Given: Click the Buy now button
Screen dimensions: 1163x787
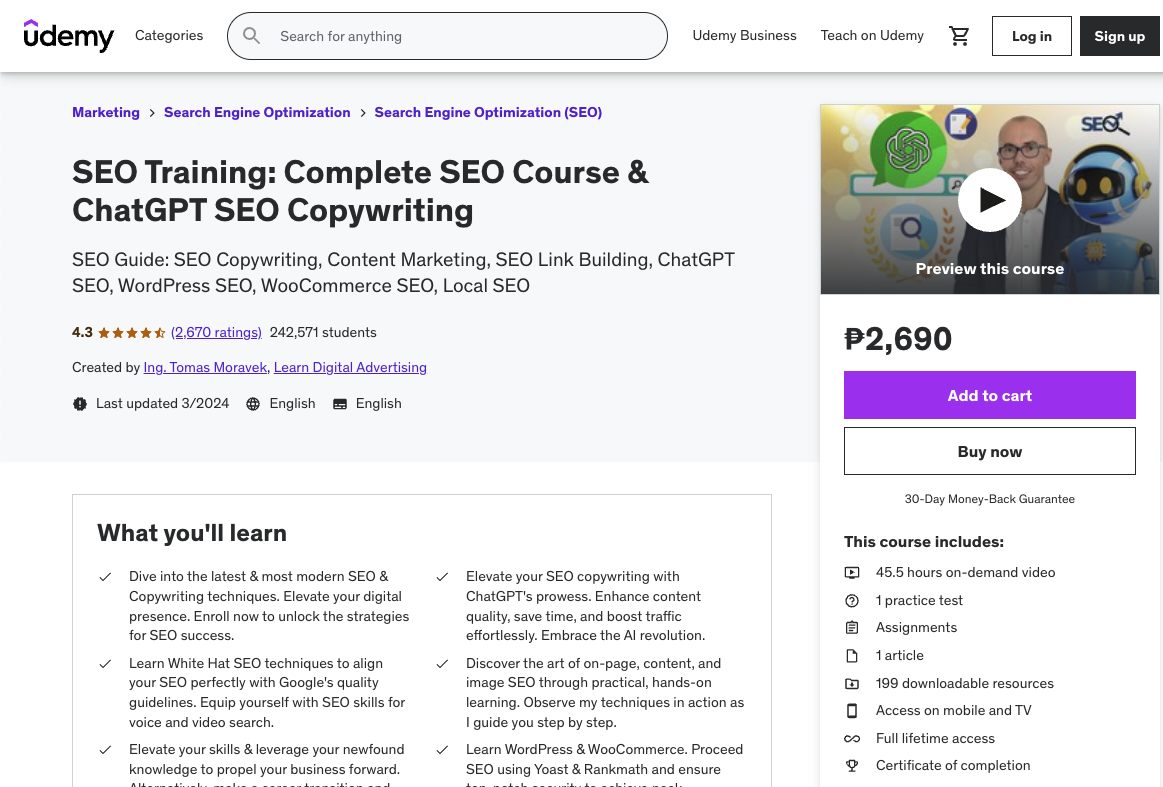Looking at the screenshot, I should click(x=989, y=451).
